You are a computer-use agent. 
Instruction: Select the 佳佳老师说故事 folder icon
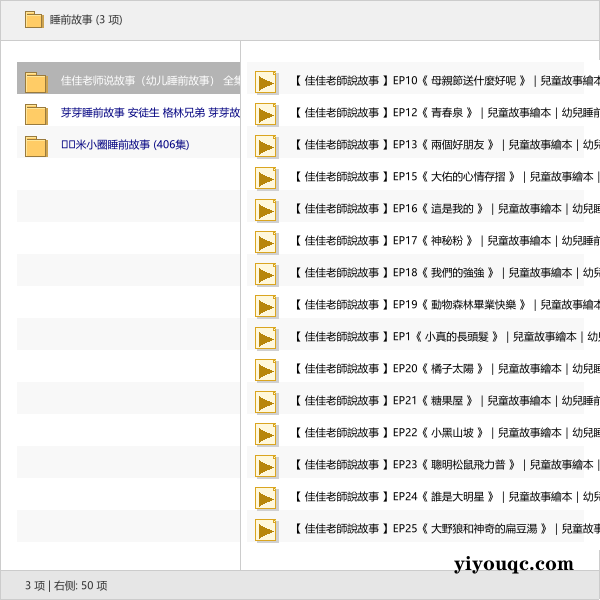(x=36, y=82)
